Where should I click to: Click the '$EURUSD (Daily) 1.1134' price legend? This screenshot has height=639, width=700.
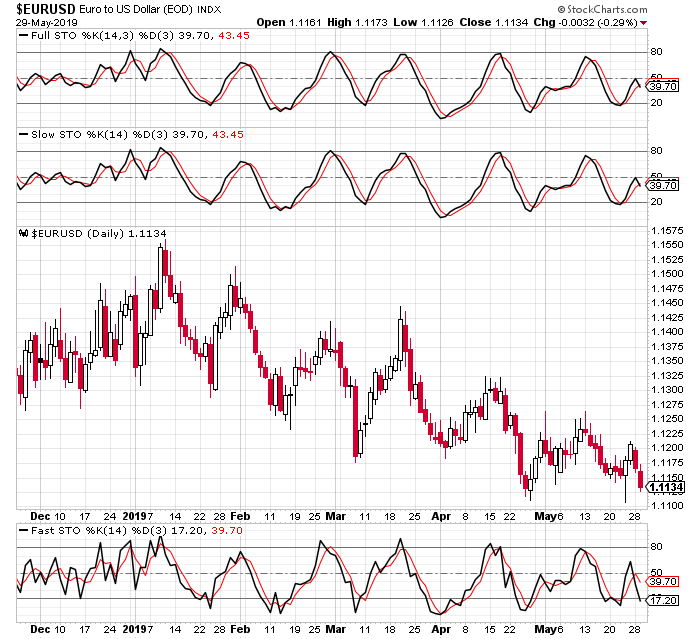99,234
